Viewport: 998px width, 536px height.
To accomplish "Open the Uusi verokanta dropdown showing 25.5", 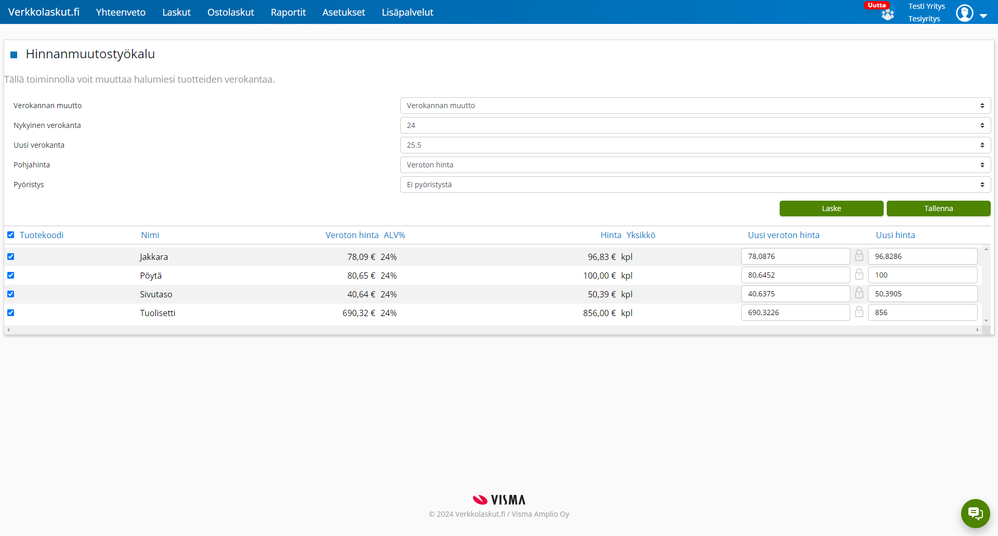I will click(x=695, y=145).
